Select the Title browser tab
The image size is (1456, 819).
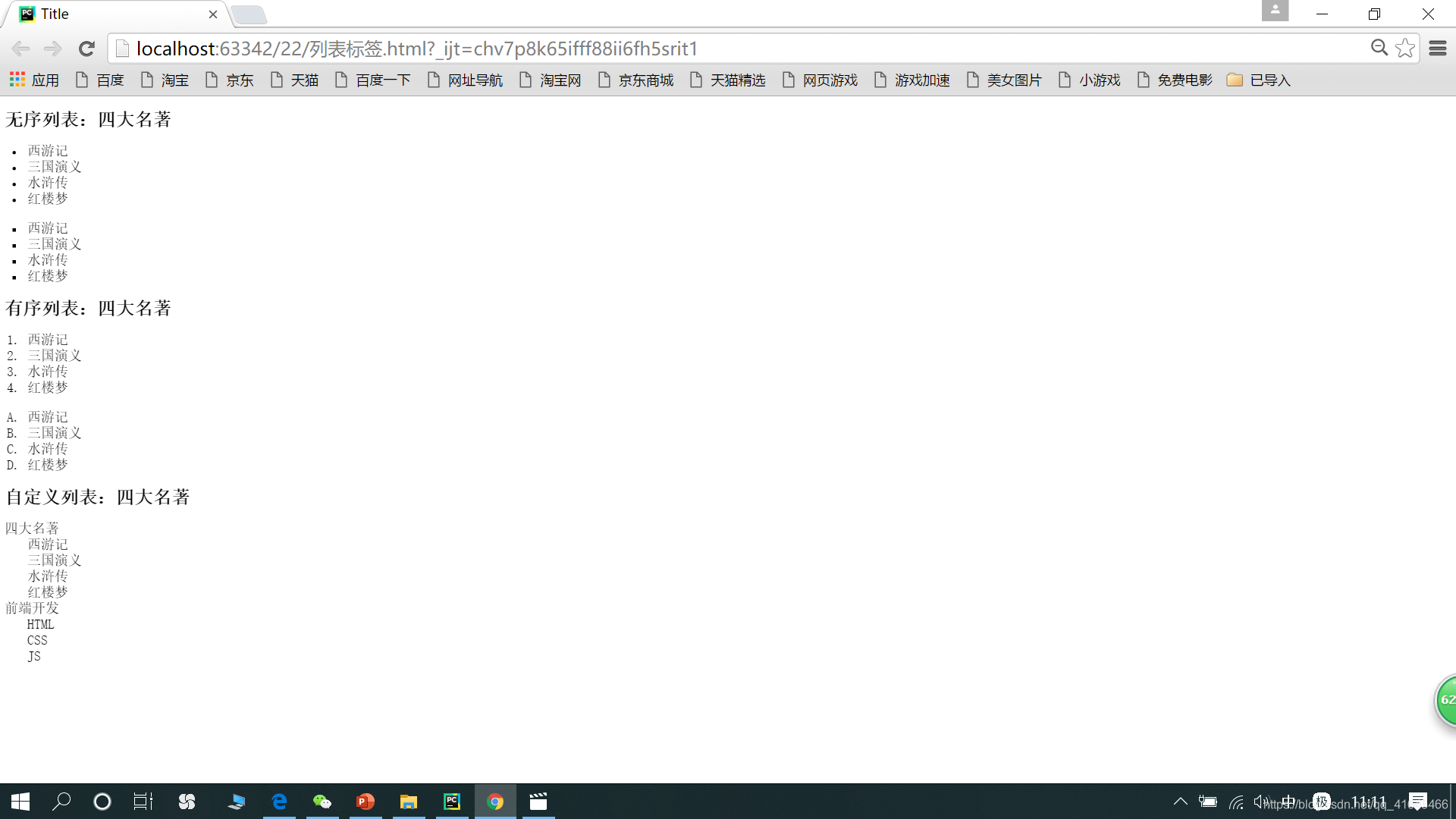pos(114,14)
